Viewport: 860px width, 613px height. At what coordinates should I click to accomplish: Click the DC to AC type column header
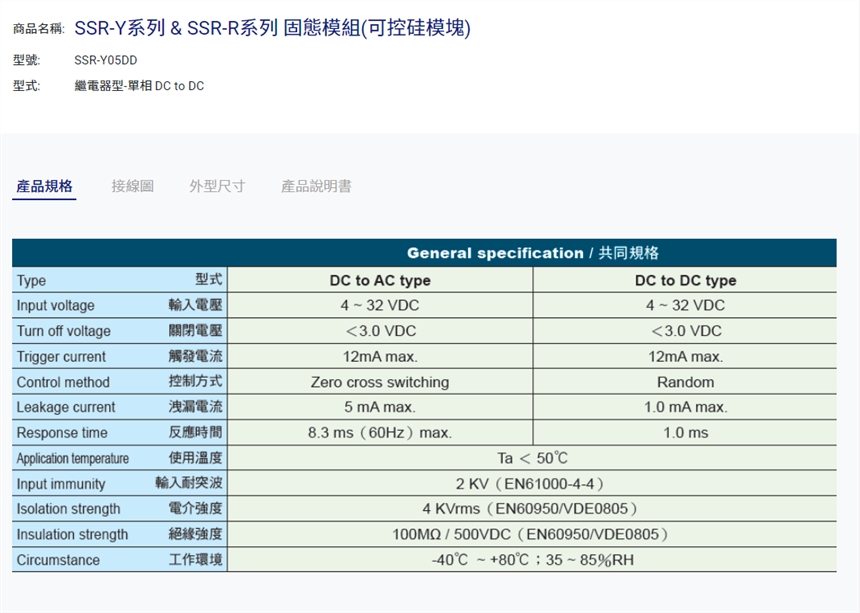[380, 280]
